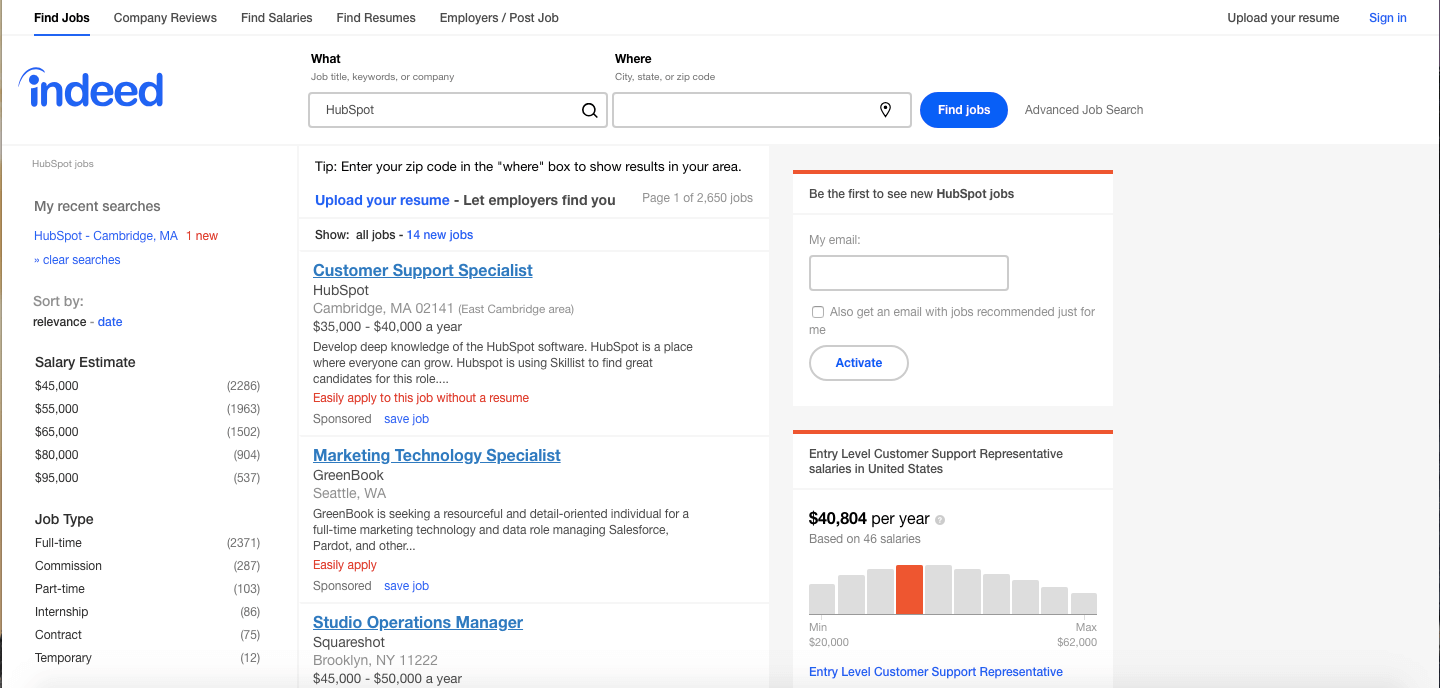Click the salary help question icon
Screen dimensions: 1440x688
point(940,520)
